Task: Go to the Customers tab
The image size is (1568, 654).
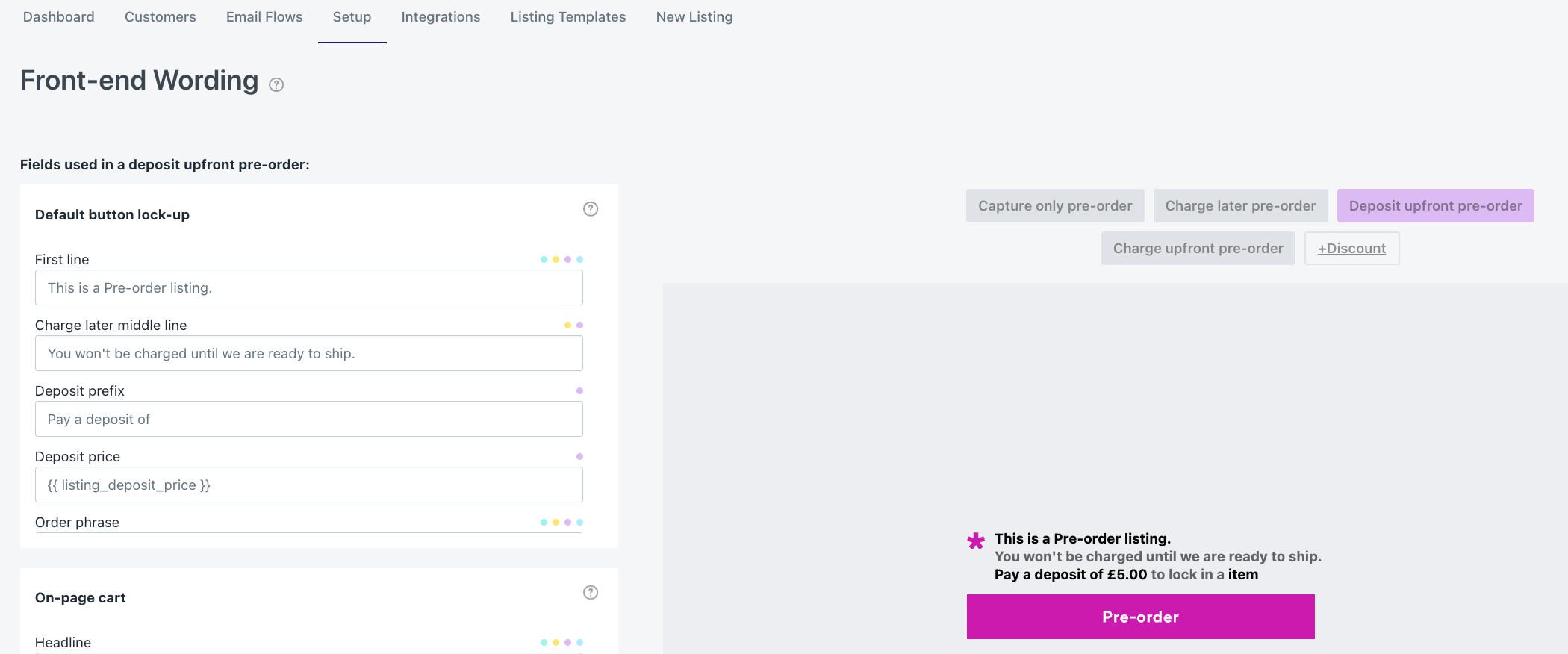Action: 161,17
